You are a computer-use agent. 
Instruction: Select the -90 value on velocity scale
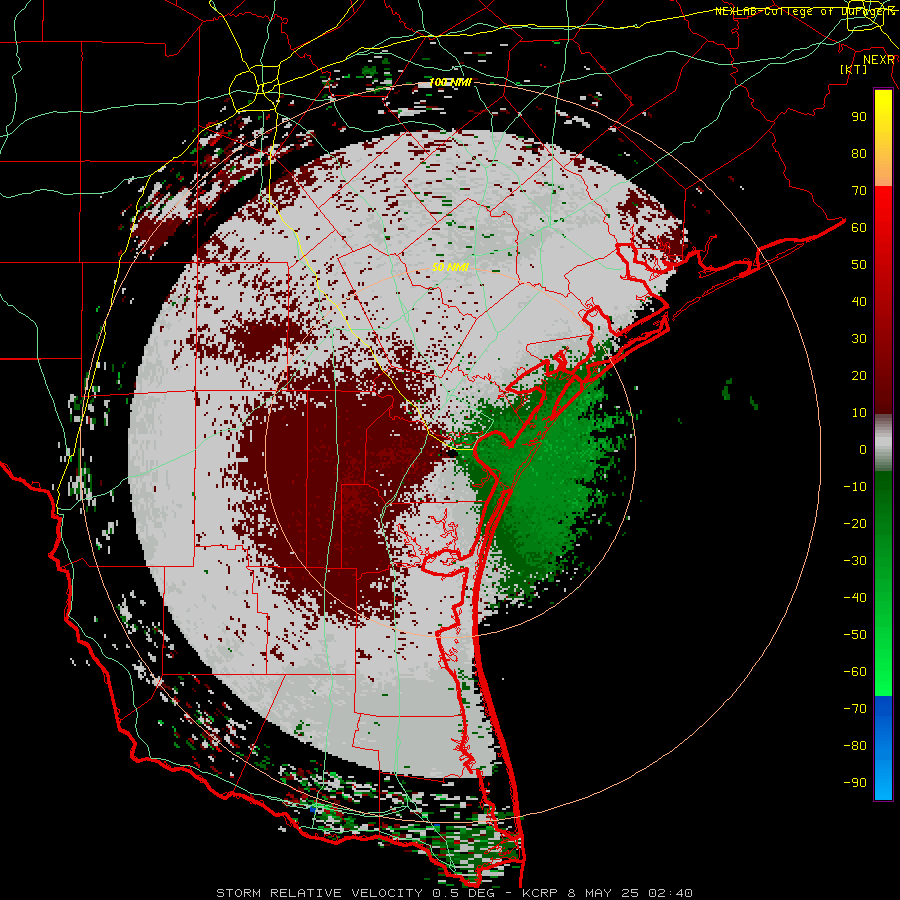855,783
